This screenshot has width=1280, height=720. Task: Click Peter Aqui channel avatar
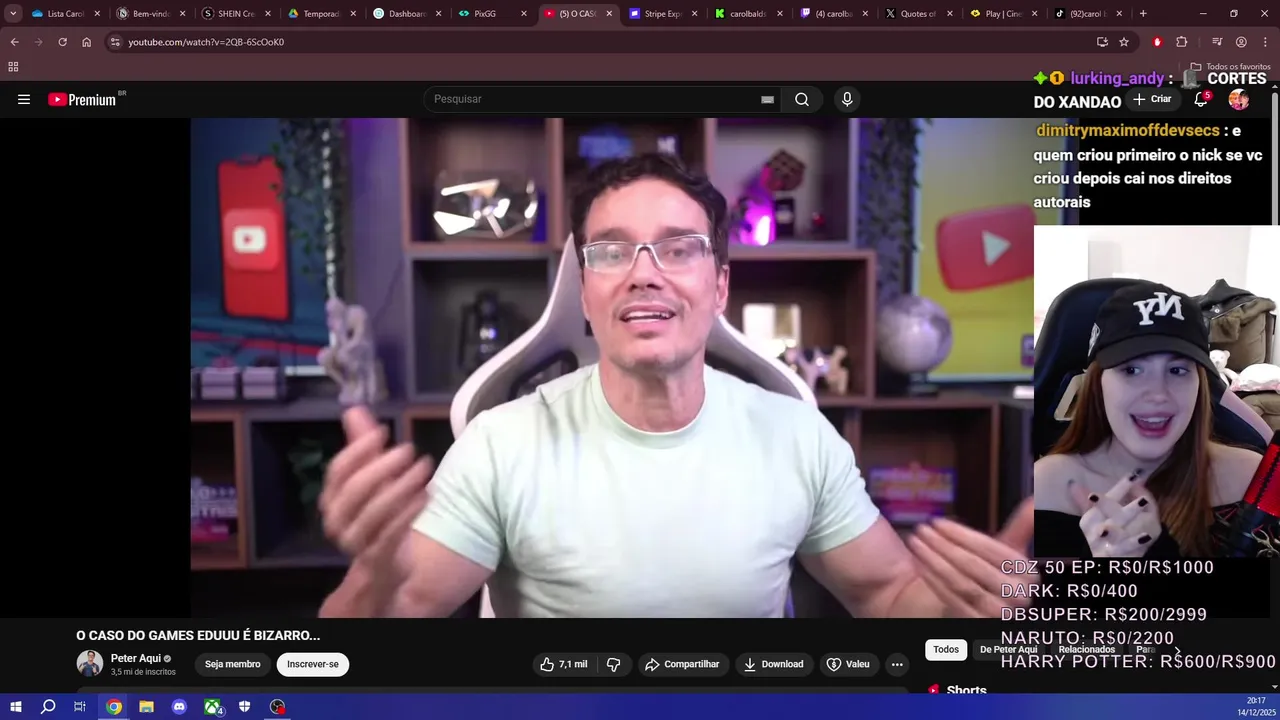[x=90, y=664]
